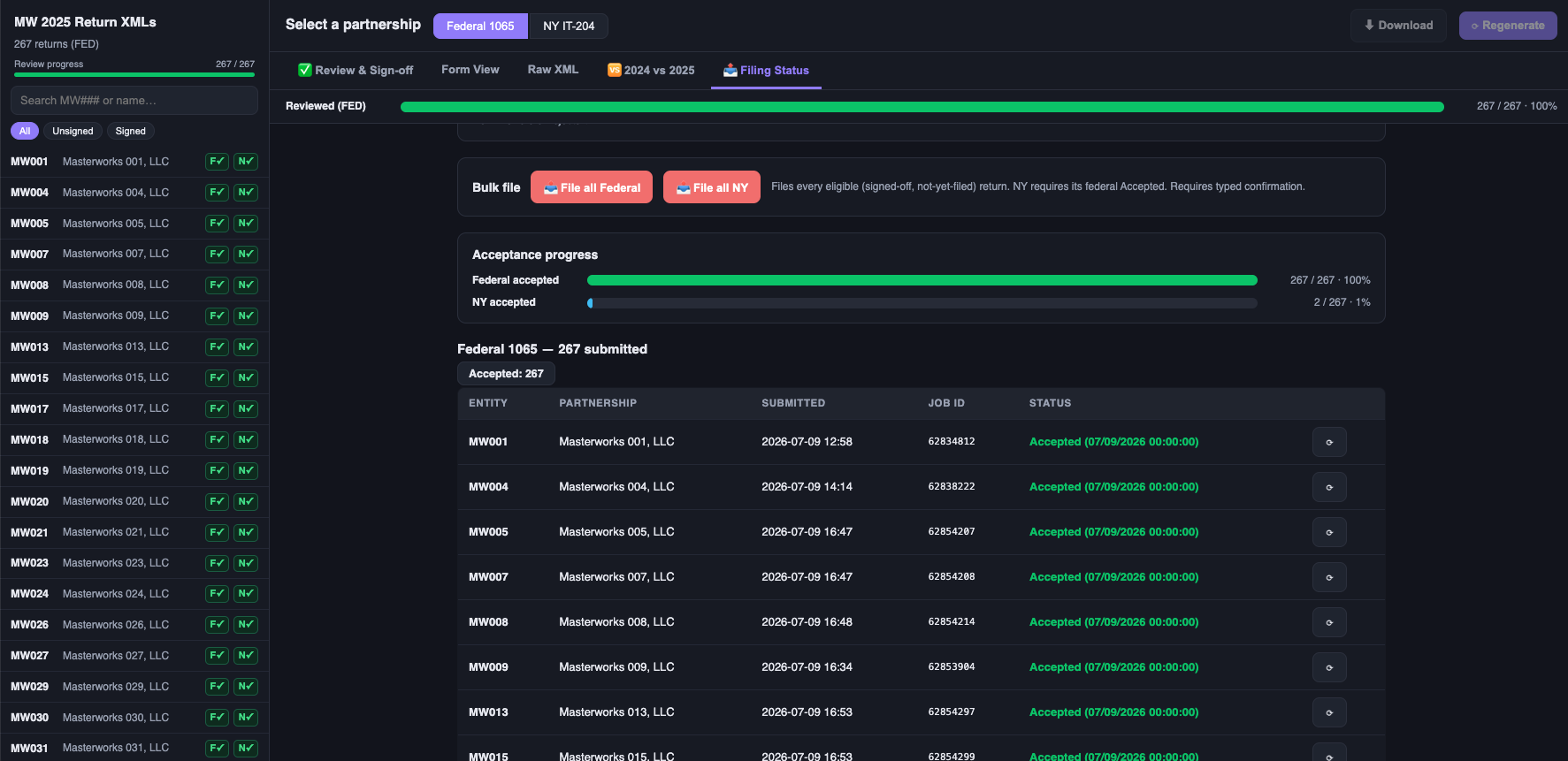Click the F✓ badge for MW007
The height and width of the screenshot is (761, 1568).
(x=217, y=255)
